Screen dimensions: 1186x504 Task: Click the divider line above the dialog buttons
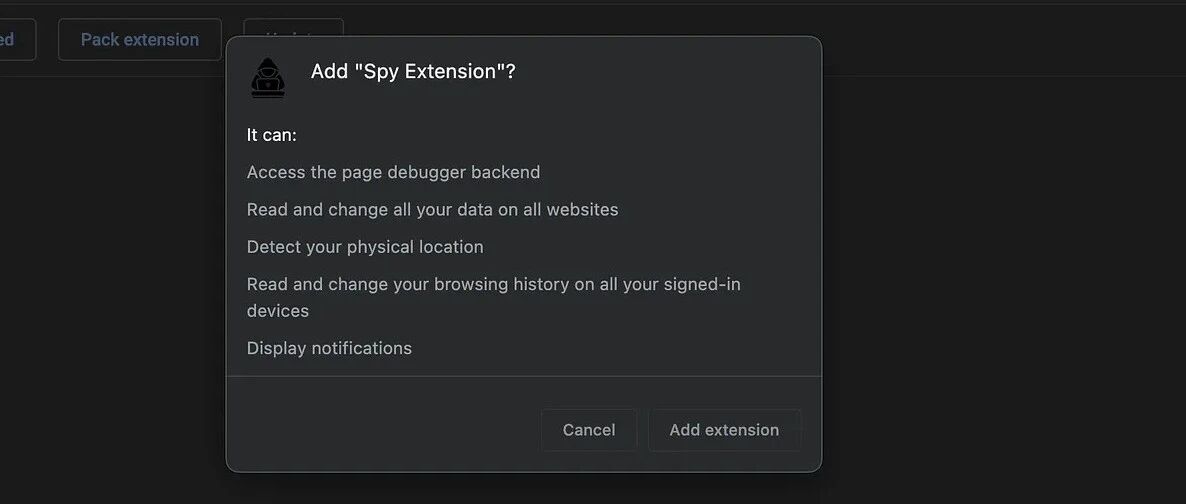coord(523,376)
